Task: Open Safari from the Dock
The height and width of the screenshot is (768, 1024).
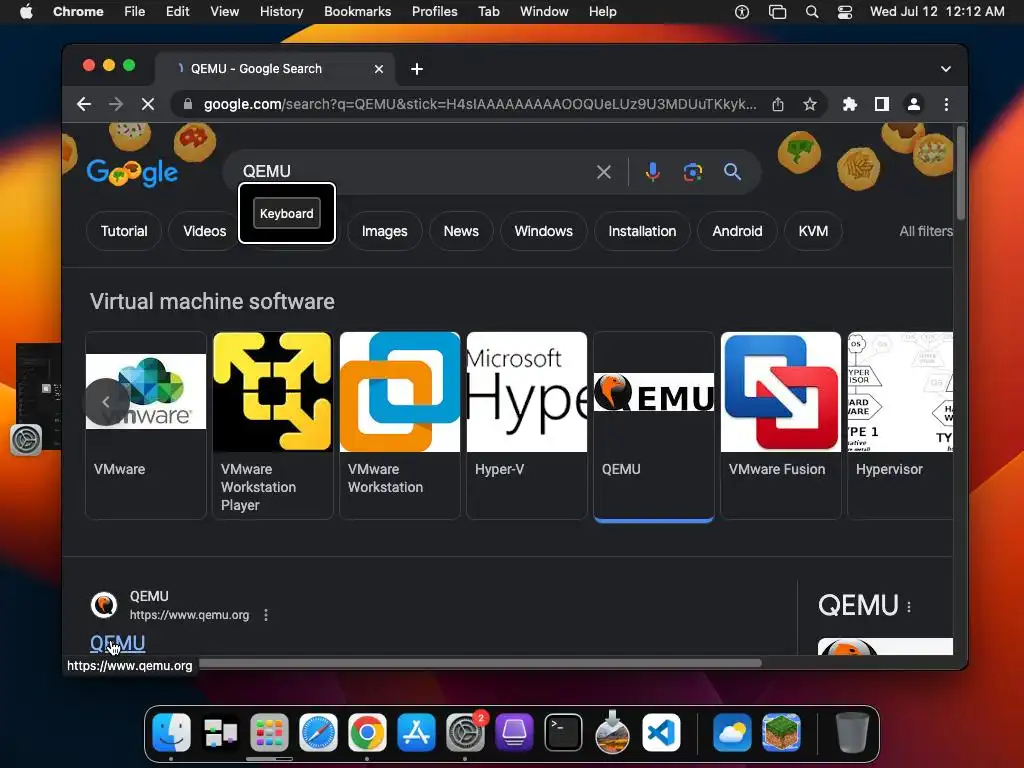Action: click(318, 732)
